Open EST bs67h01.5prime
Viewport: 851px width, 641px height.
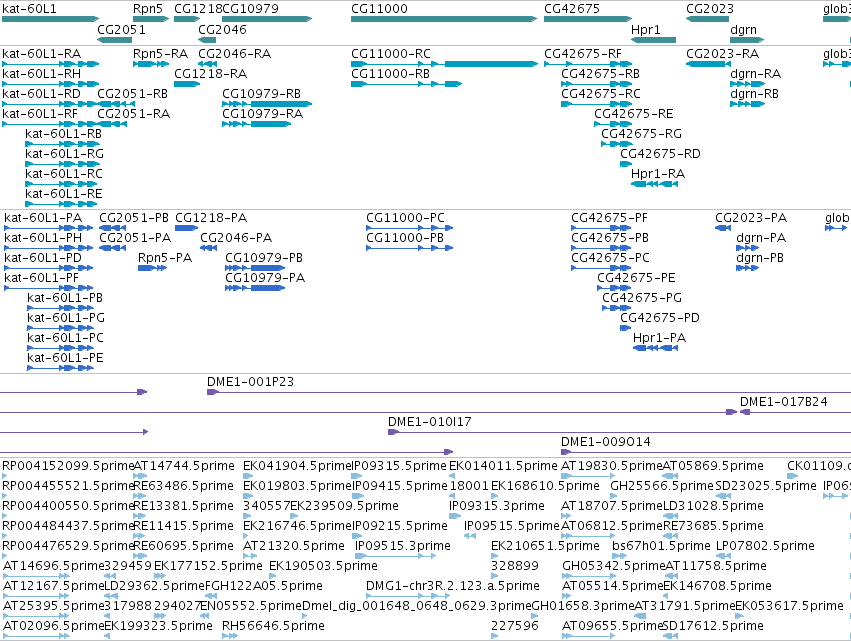click(x=620, y=556)
